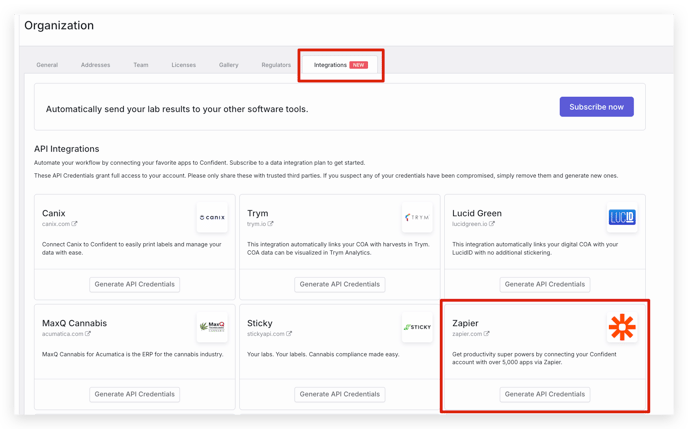Click external link icon next to acumatica.com

coord(88,333)
